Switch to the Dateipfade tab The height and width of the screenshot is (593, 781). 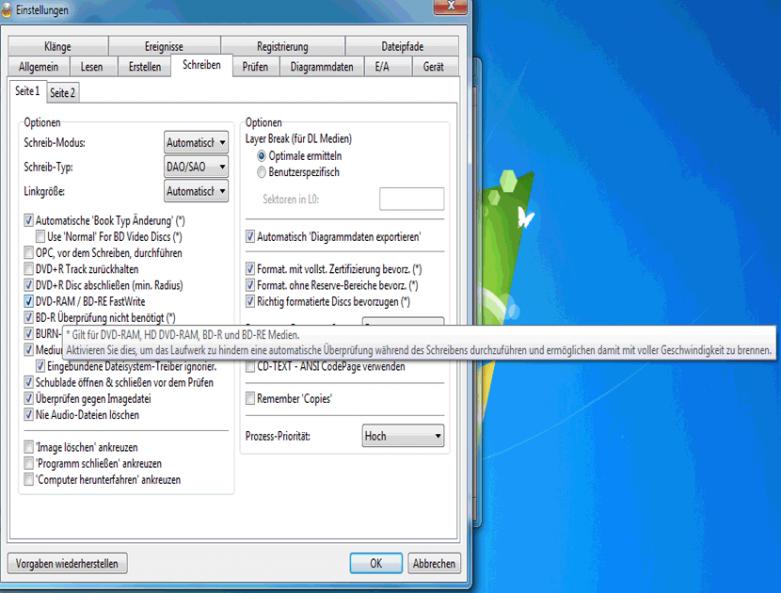402,46
